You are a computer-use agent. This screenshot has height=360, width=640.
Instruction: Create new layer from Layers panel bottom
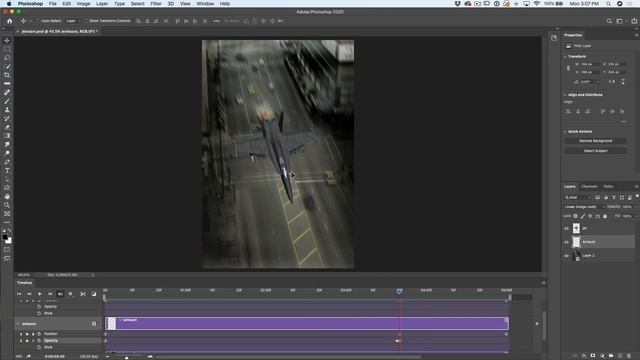[620, 356]
